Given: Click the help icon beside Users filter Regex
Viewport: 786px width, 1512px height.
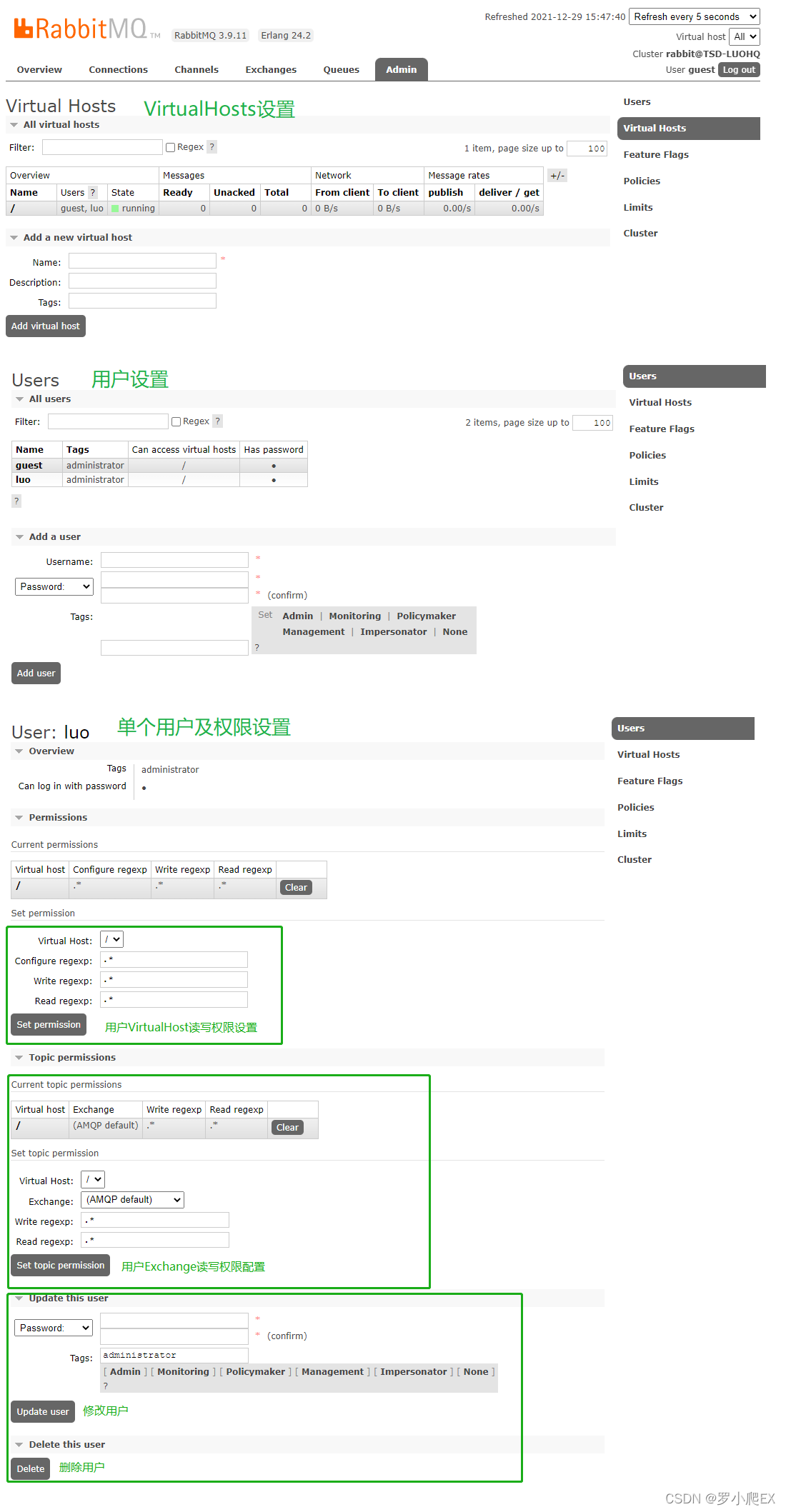Looking at the screenshot, I should pos(218,421).
